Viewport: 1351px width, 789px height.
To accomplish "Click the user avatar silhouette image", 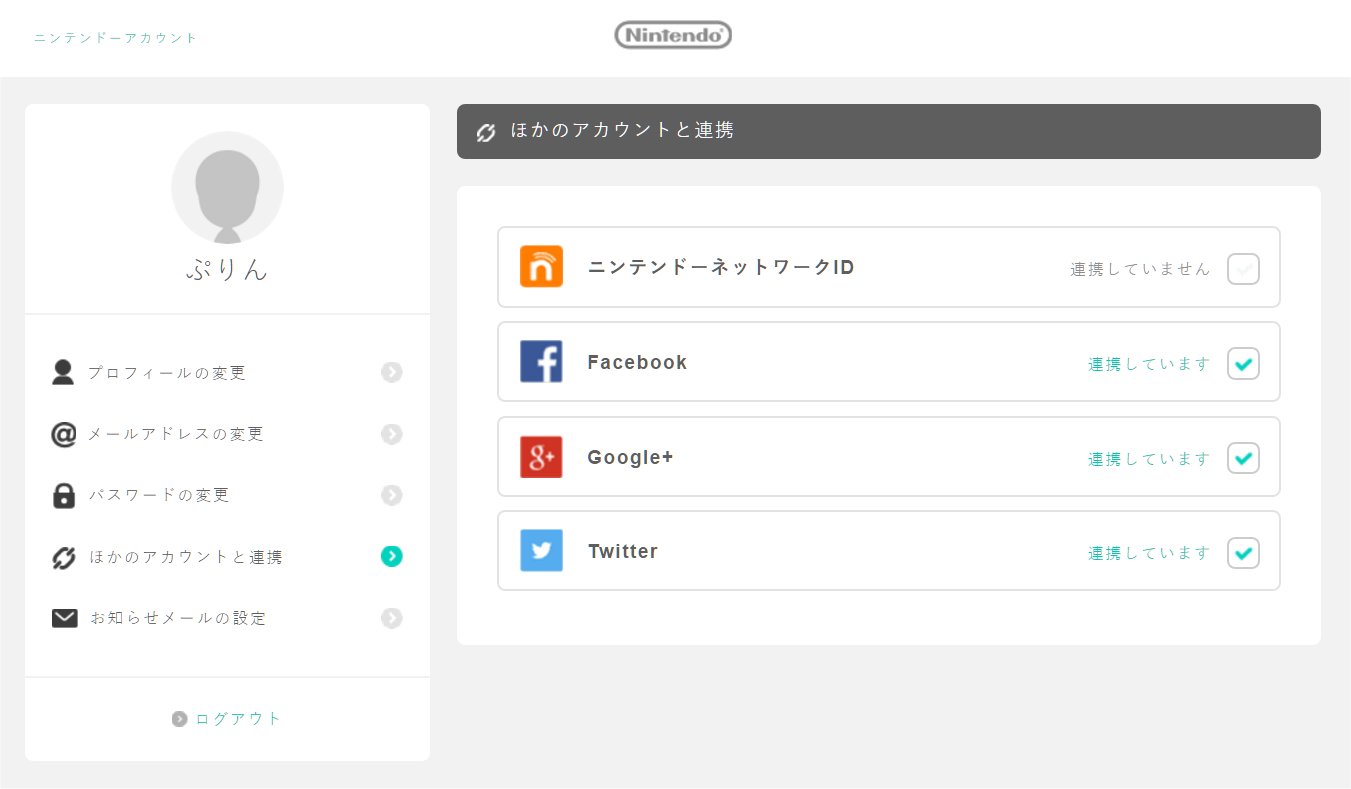I will (227, 188).
